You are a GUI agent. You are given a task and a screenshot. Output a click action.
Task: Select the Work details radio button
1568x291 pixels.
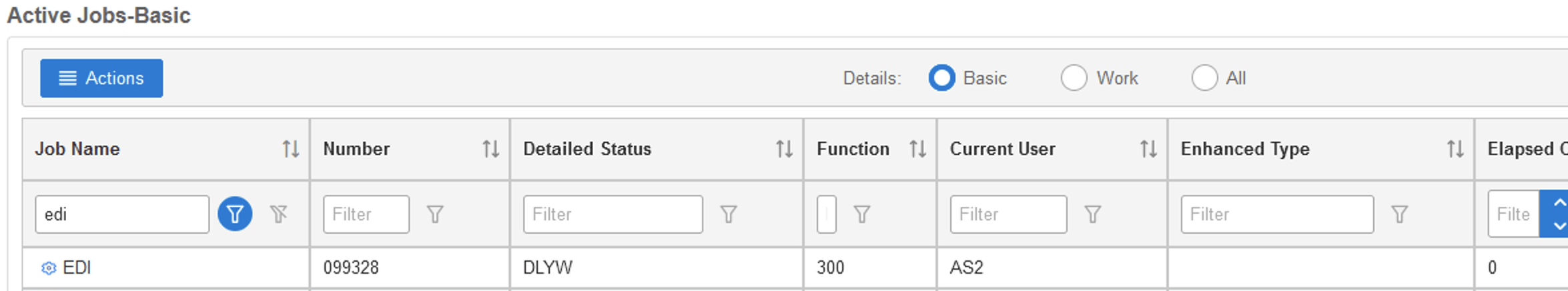[x=1074, y=78]
